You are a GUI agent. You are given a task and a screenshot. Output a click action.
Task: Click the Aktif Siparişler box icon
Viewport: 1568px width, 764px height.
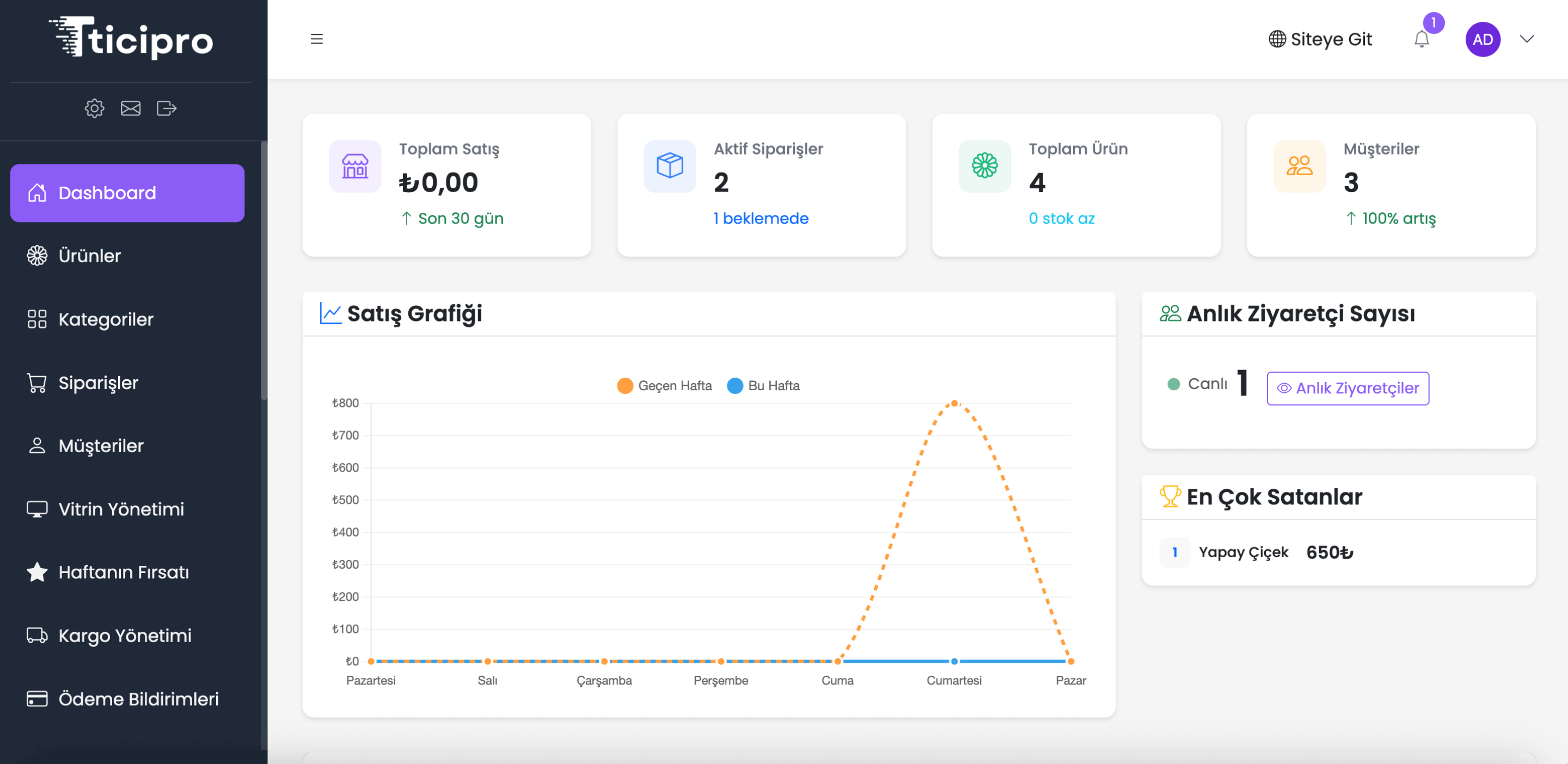coord(670,166)
